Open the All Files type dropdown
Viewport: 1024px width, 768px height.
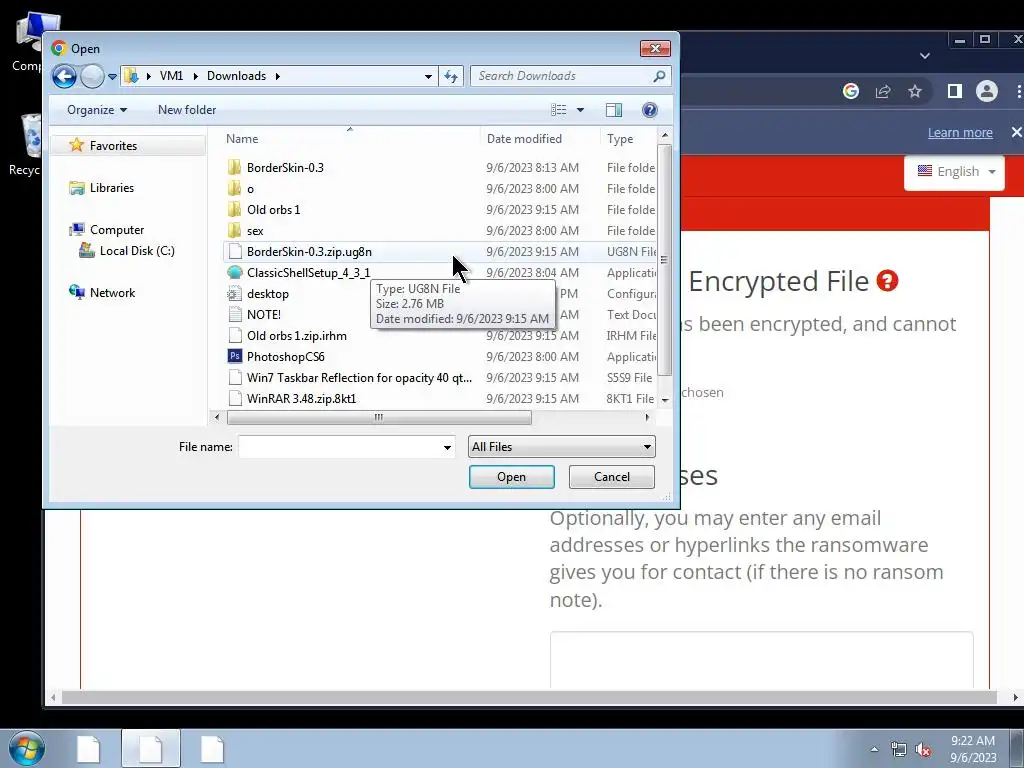[562, 447]
